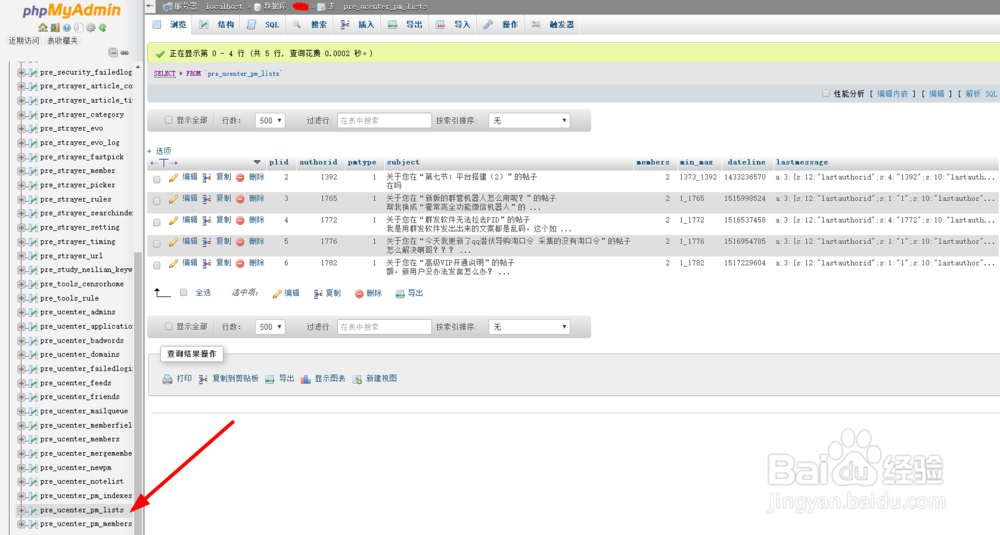This screenshot has height=535, width=1000.
Task: Click the upper filter rows search field
Action: [385, 121]
